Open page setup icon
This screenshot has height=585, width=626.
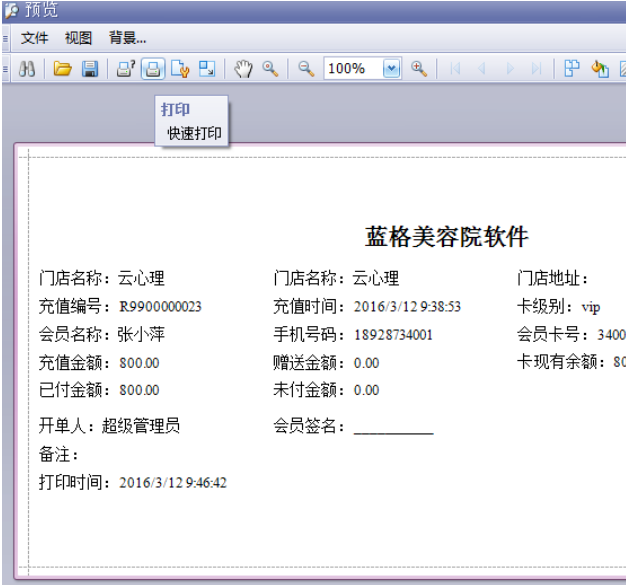point(180,69)
